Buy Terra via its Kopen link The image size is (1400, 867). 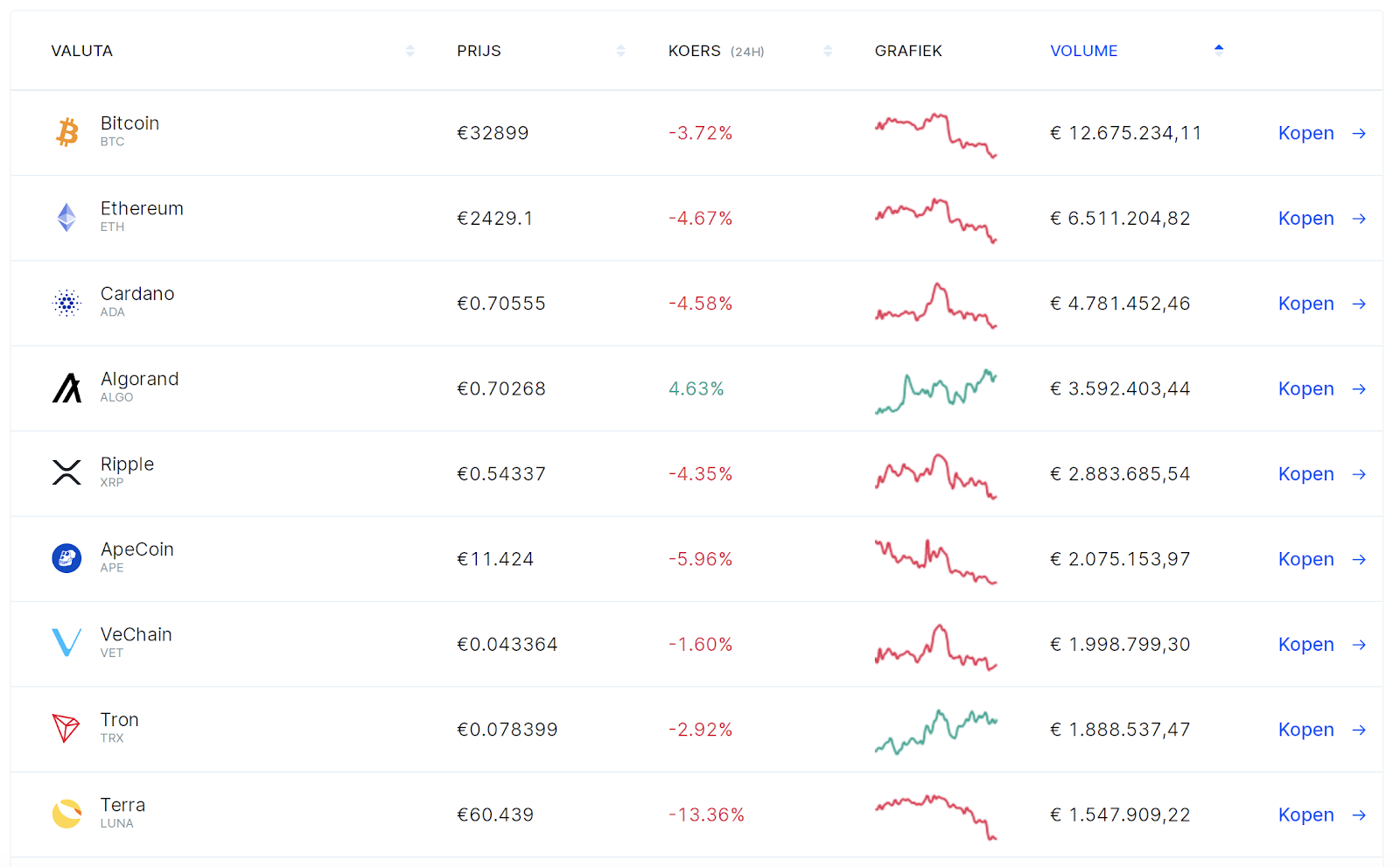coord(1305,815)
